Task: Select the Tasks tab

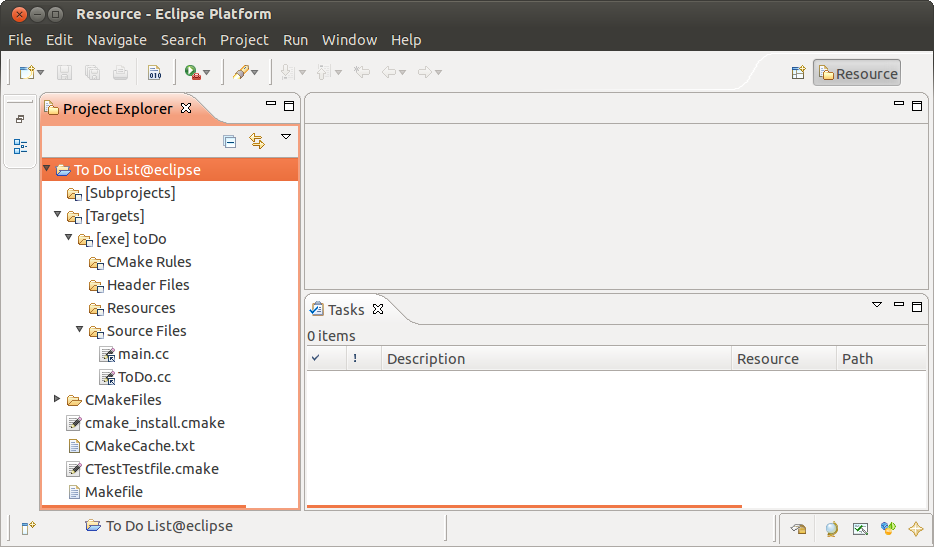Action: (345, 310)
